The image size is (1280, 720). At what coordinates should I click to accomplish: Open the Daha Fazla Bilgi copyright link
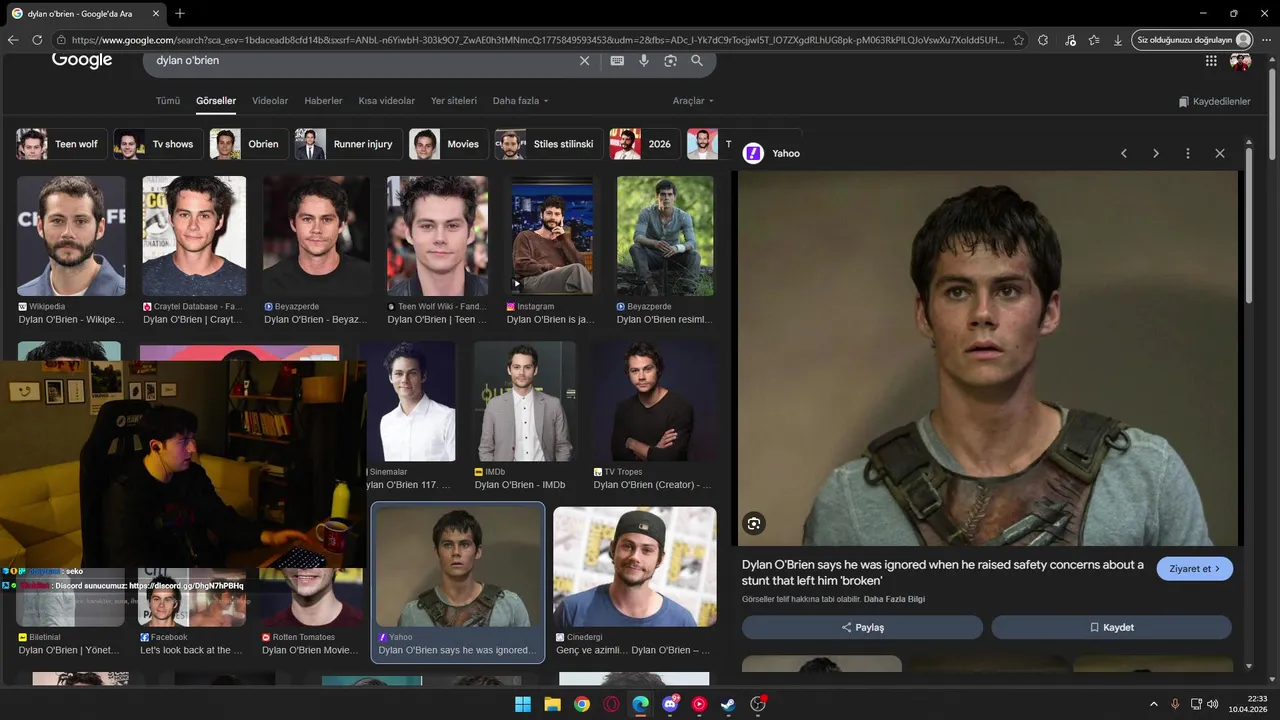[894, 599]
